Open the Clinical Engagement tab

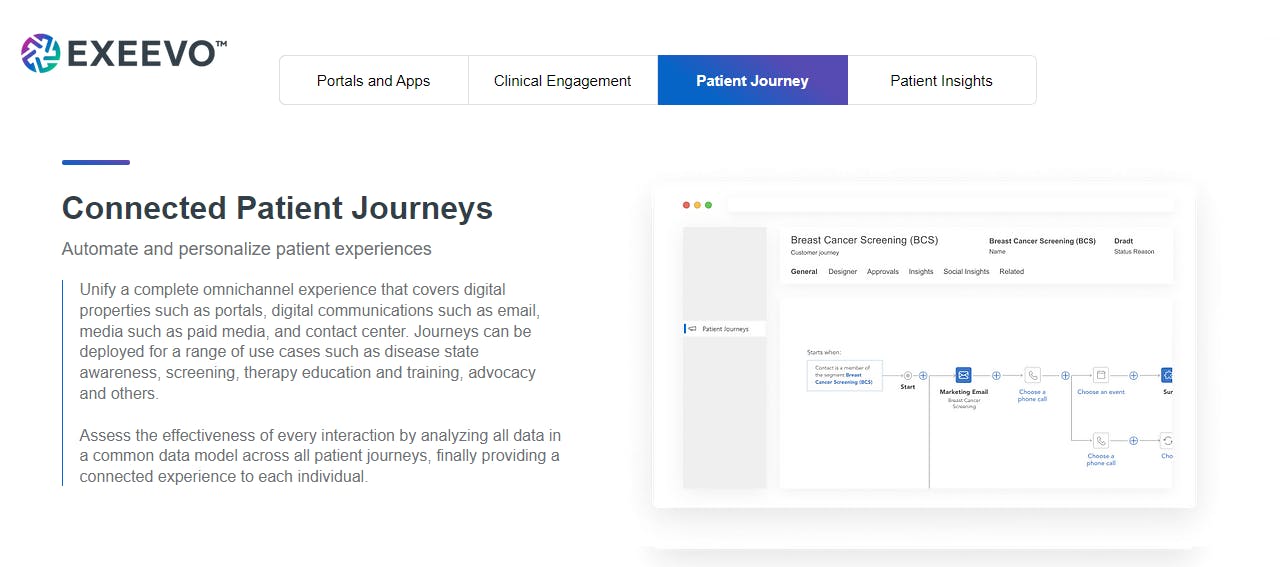pyautogui.click(x=562, y=81)
